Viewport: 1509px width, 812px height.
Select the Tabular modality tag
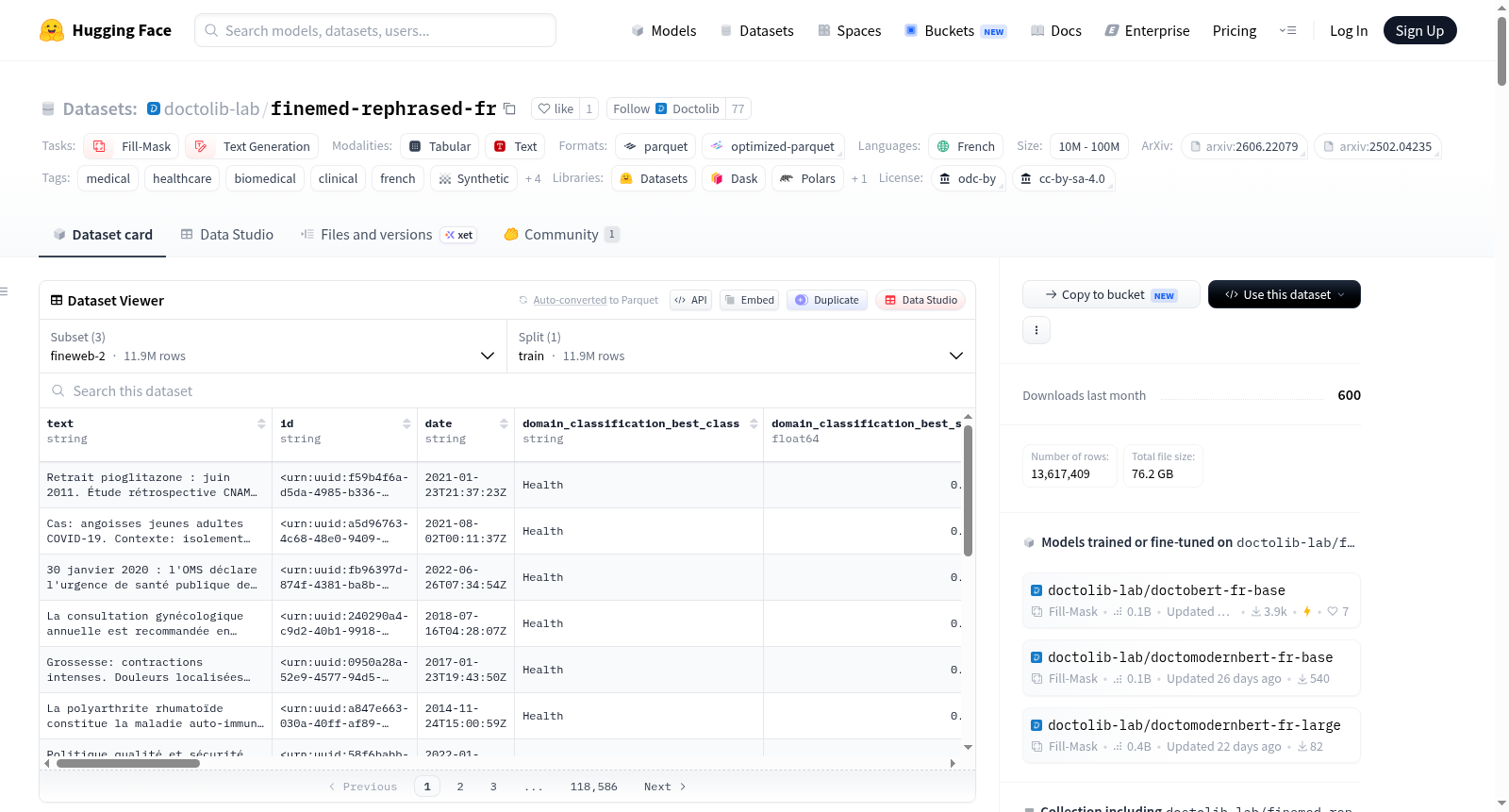pos(439,146)
